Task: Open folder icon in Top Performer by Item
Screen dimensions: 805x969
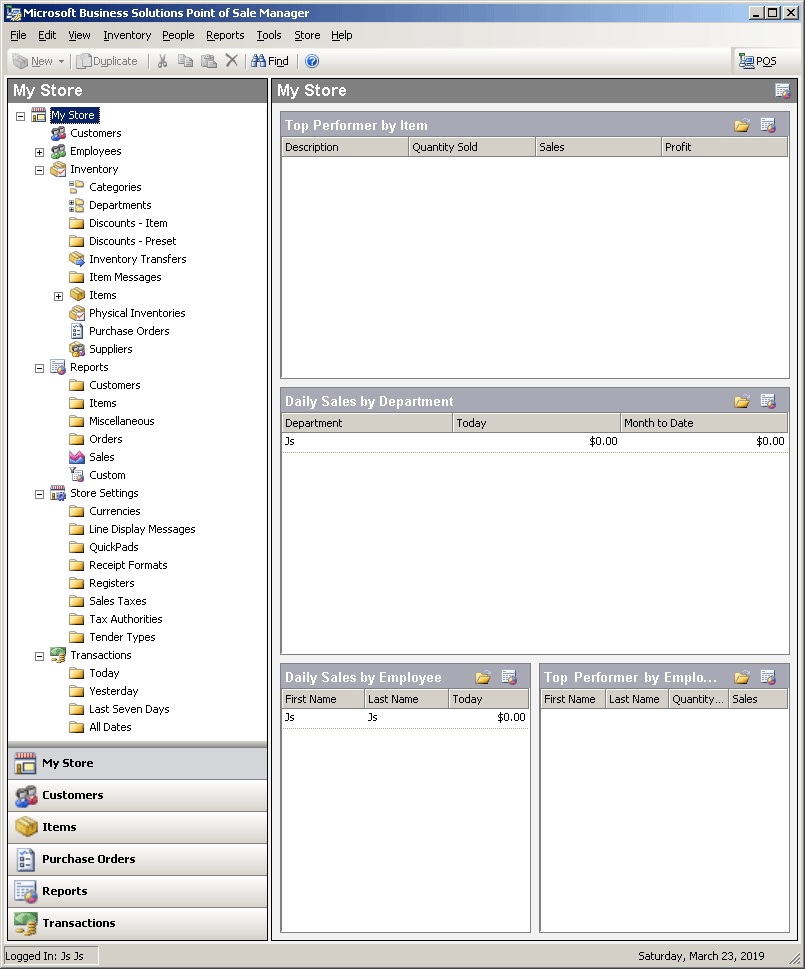Action: 742,125
